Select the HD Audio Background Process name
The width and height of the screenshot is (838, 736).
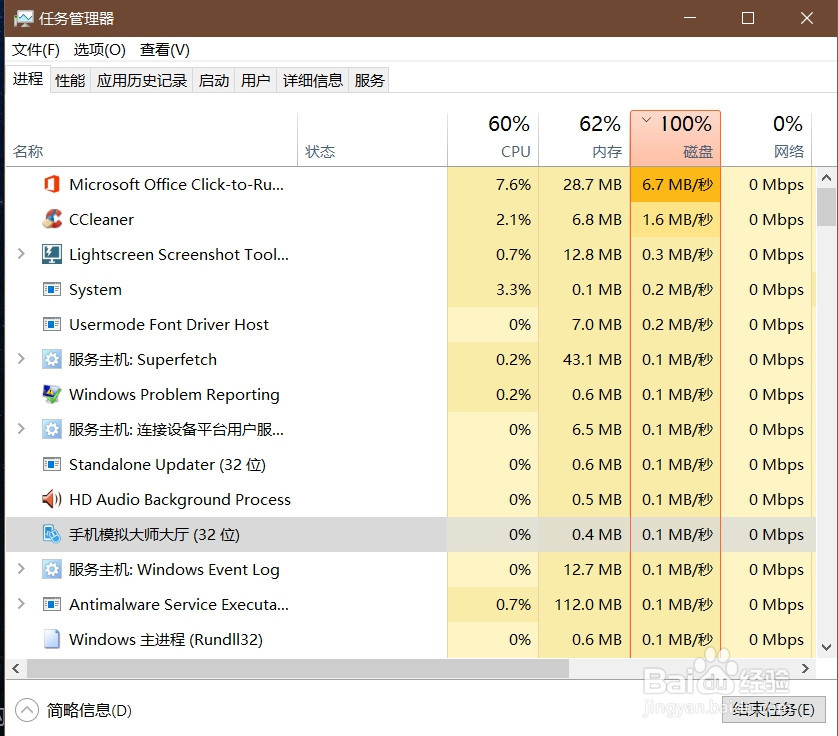(180, 499)
